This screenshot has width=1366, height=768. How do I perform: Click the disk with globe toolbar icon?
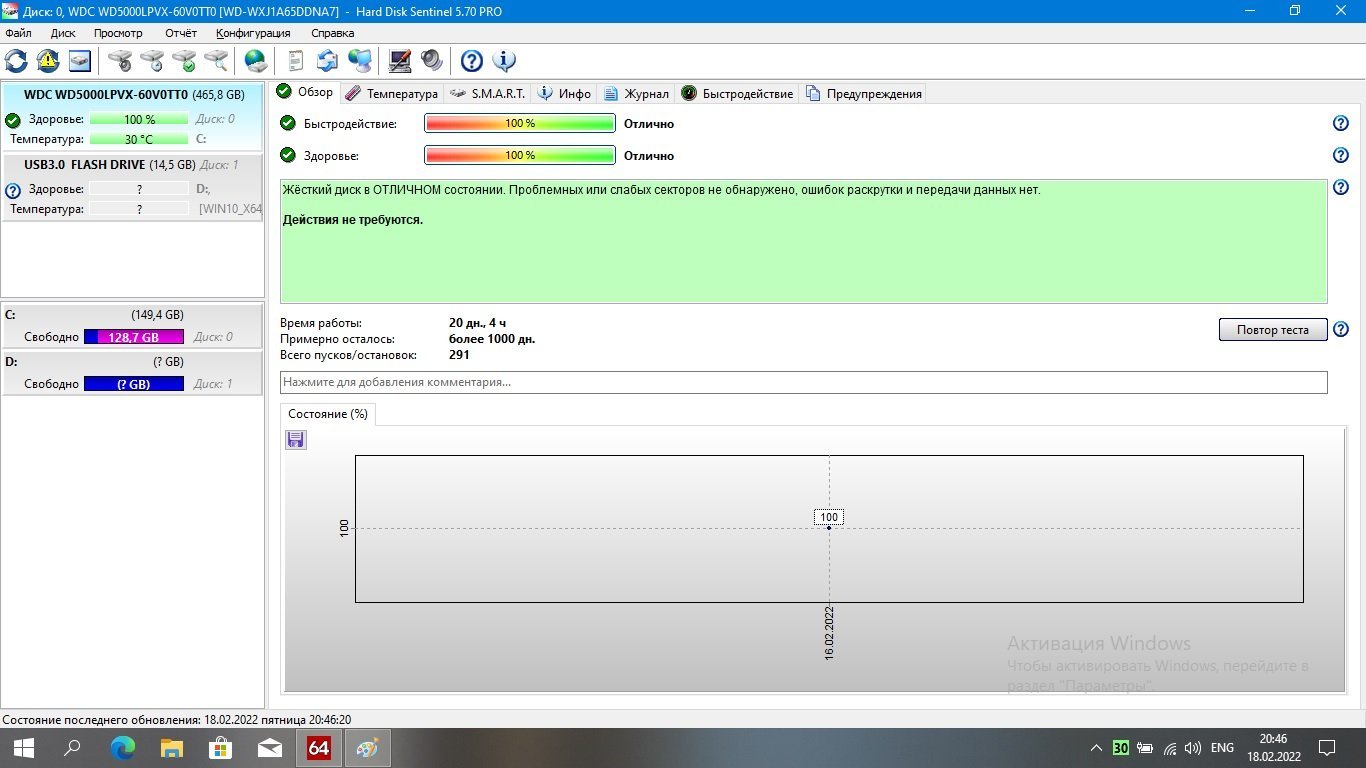point(256,61)
